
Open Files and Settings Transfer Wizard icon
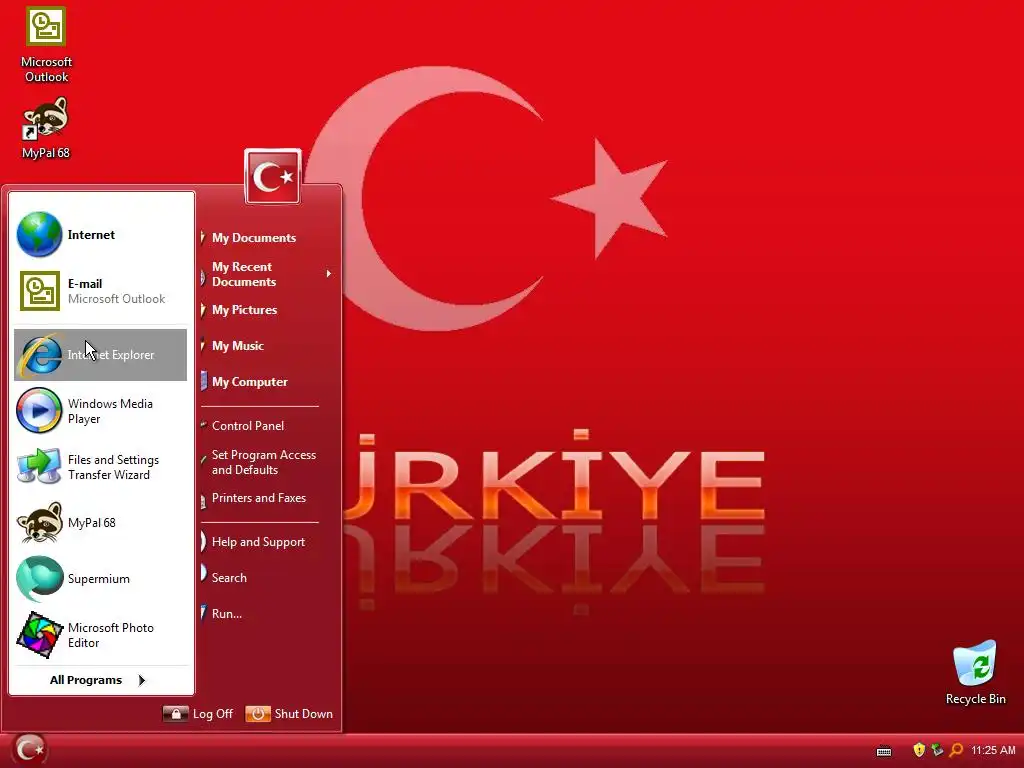(x=39, y=466)
